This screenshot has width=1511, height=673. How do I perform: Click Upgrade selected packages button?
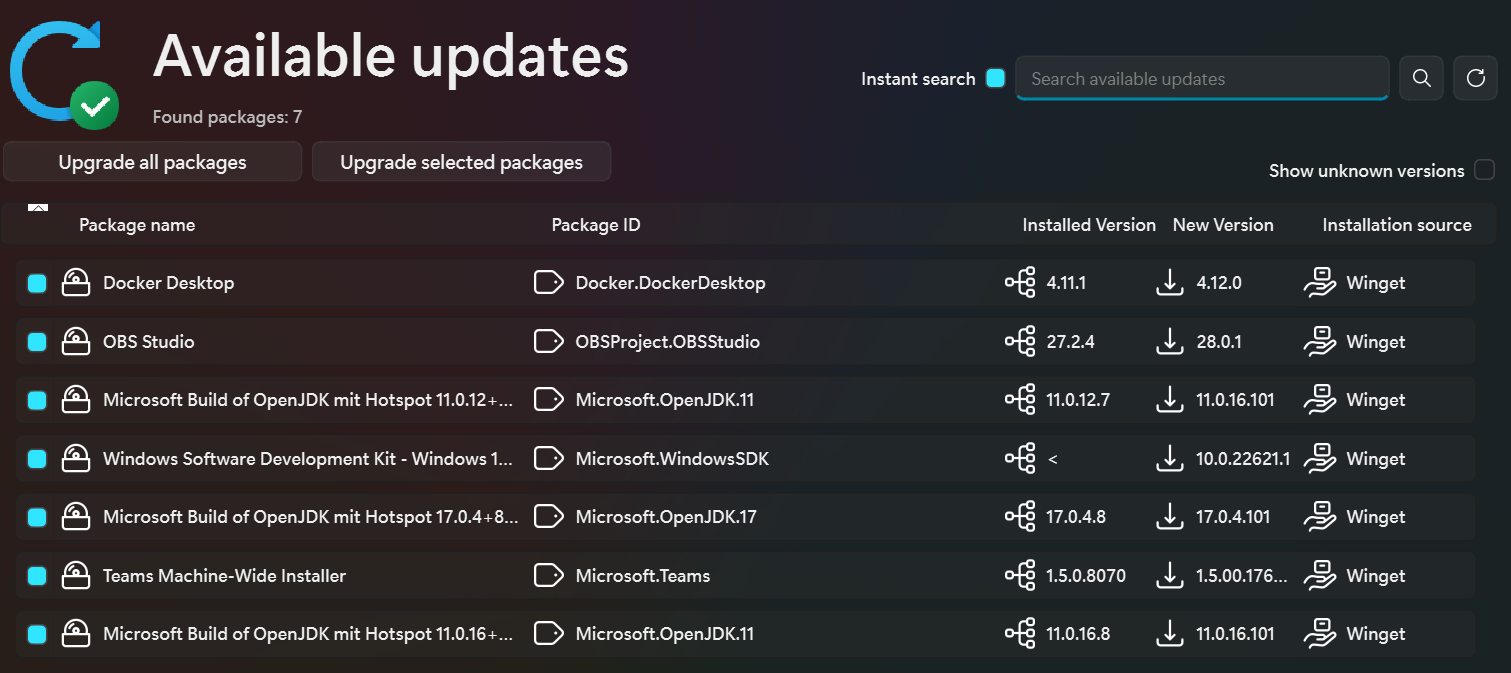tap(461, 162)
